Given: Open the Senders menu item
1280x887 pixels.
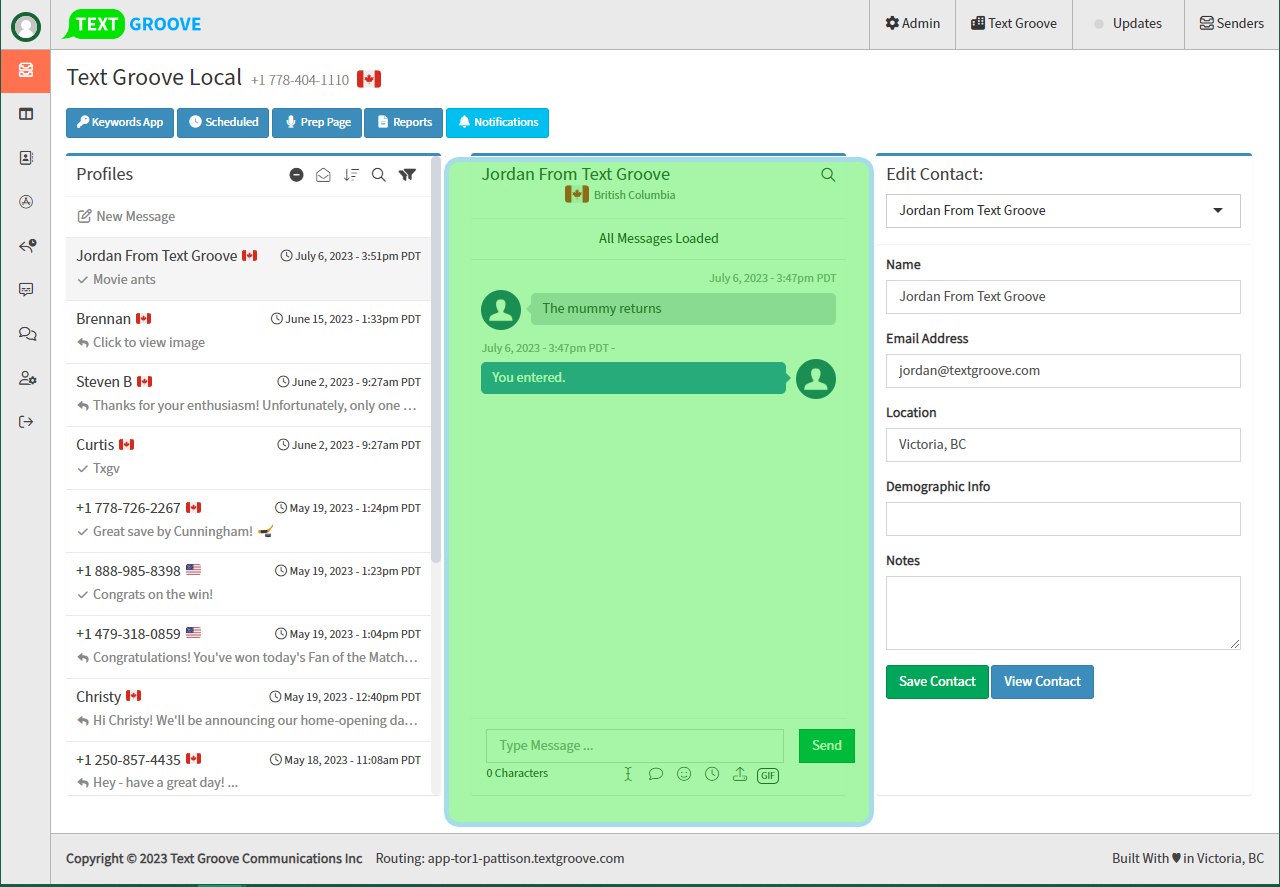Looking at the screenshot, I should pyautogui.click(x=1232, y=24).
